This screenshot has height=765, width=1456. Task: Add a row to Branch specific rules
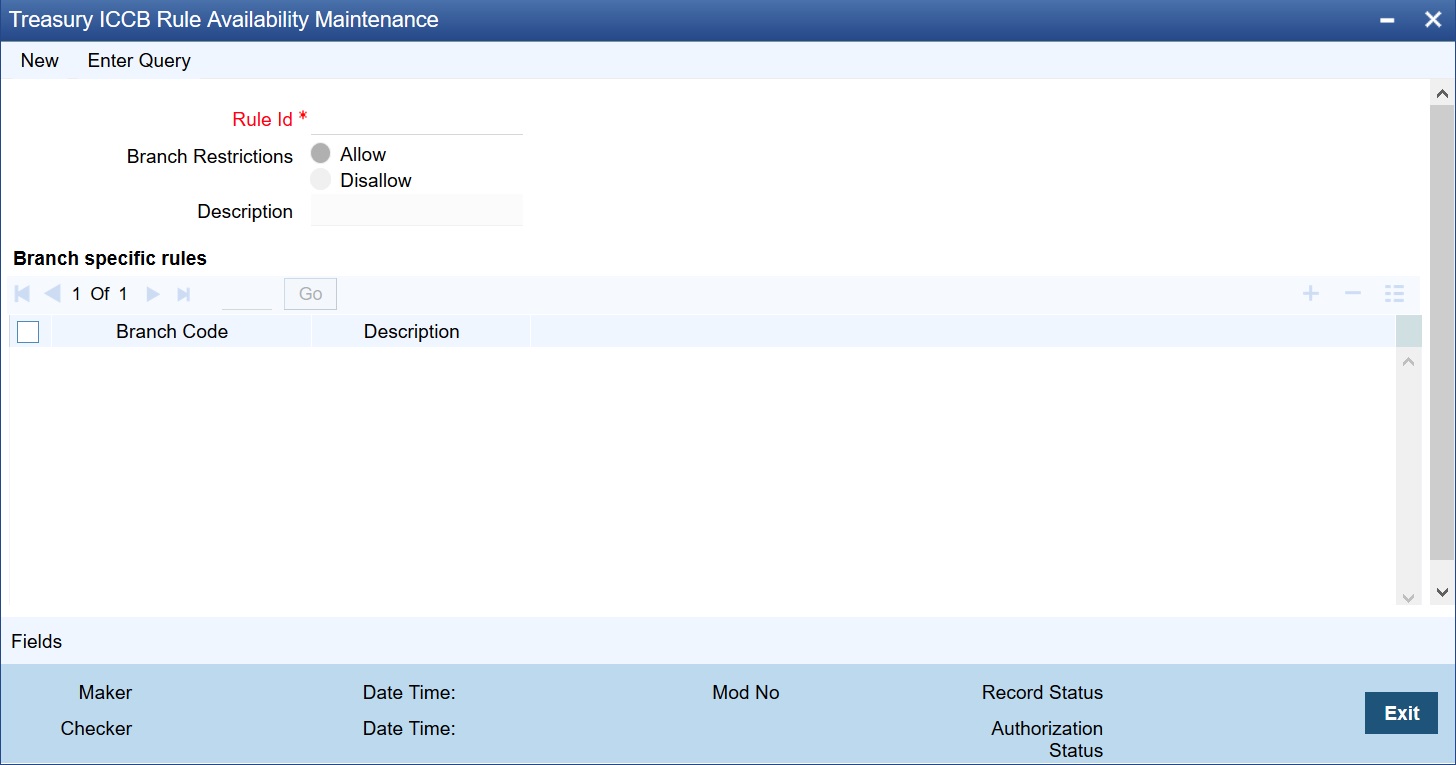(x=1310, y=293)
